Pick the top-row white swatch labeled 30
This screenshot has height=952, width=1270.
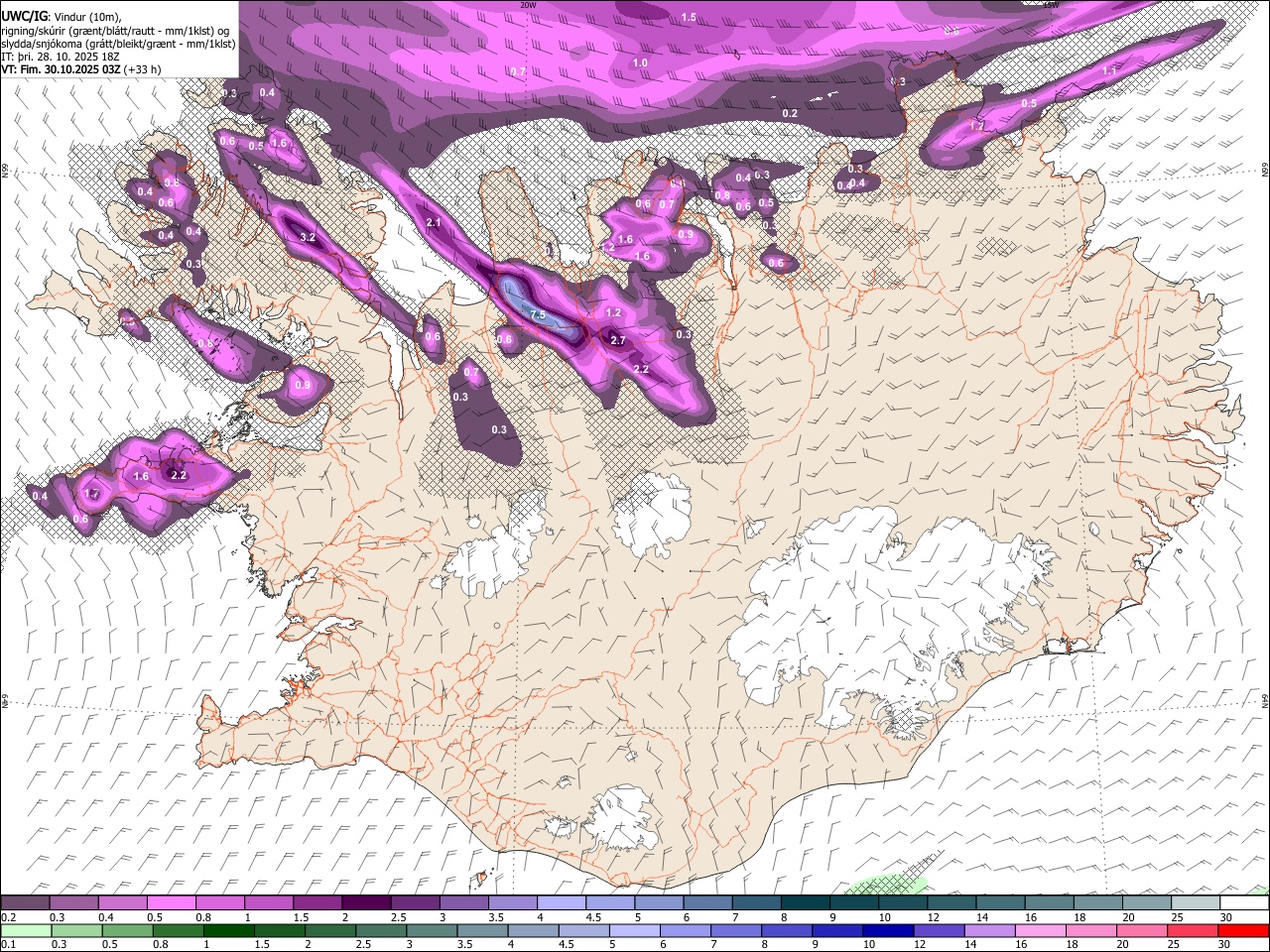pyautogui.click(x=1244, y=902)
